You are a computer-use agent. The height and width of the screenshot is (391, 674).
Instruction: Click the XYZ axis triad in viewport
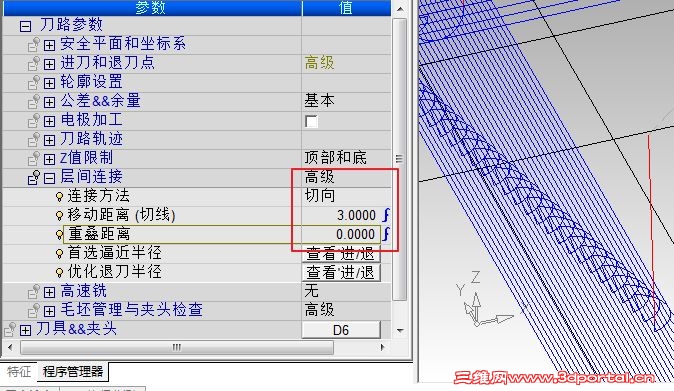click(485, 300)
